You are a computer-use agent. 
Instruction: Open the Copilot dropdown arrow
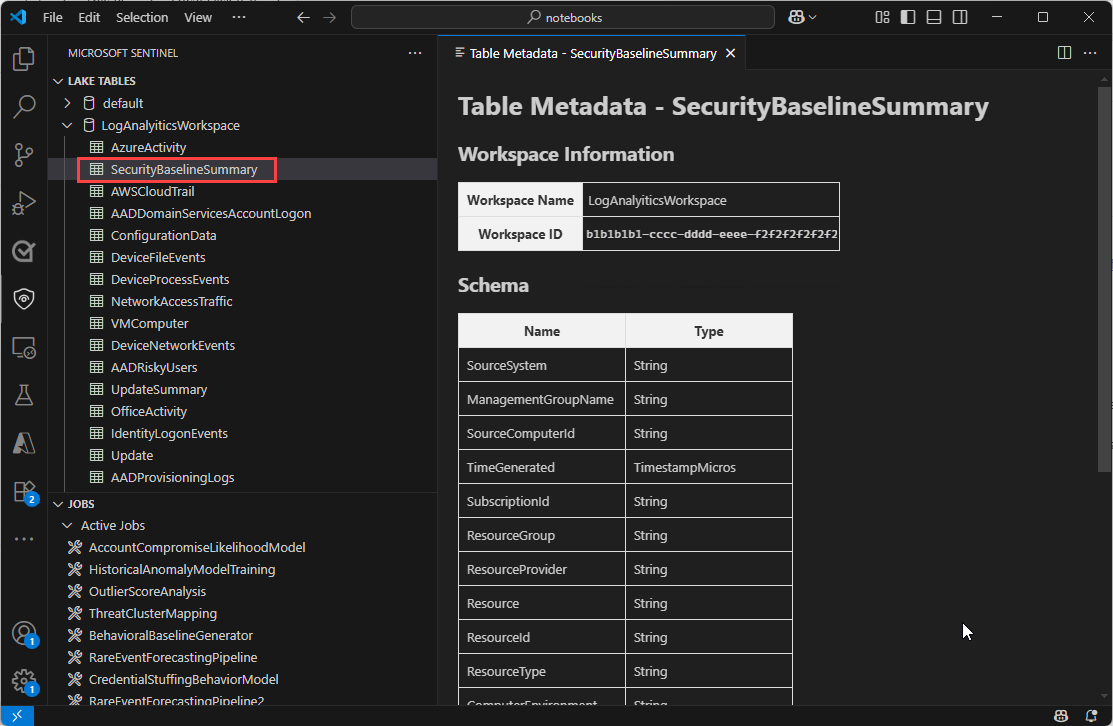813,17
